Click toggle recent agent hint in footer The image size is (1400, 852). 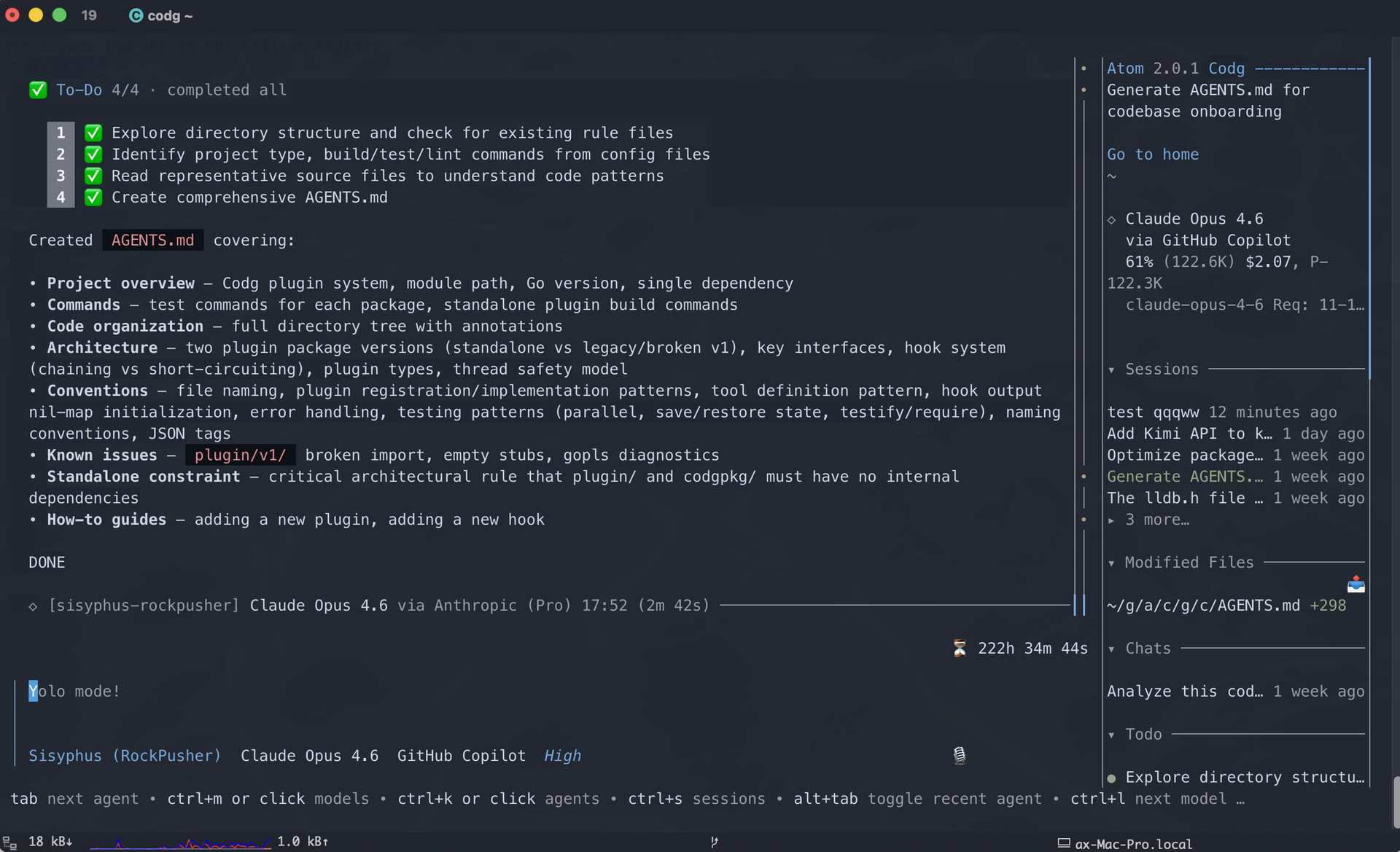955,799
